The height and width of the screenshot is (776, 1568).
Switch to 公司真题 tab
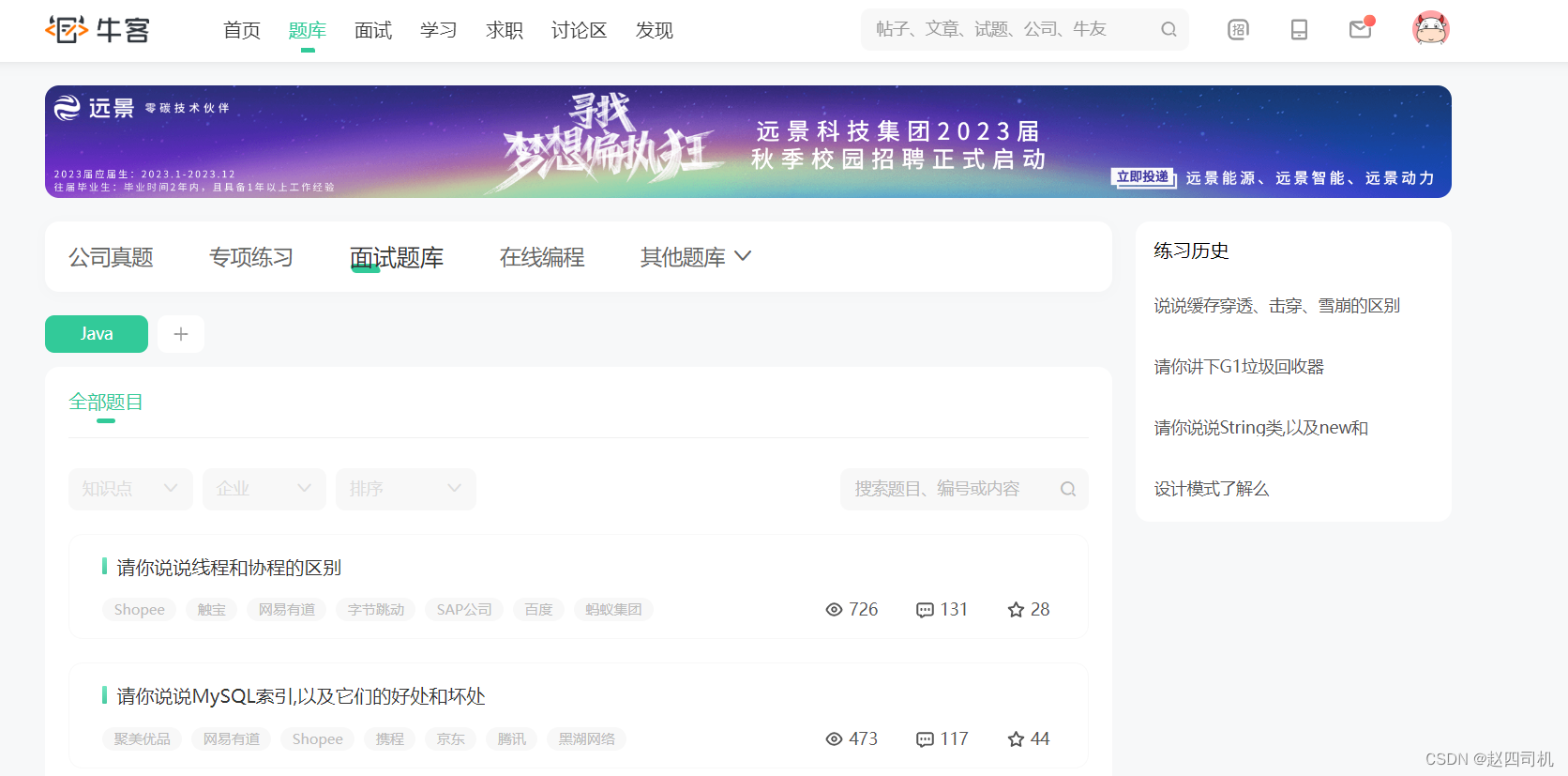pos(111,257)
